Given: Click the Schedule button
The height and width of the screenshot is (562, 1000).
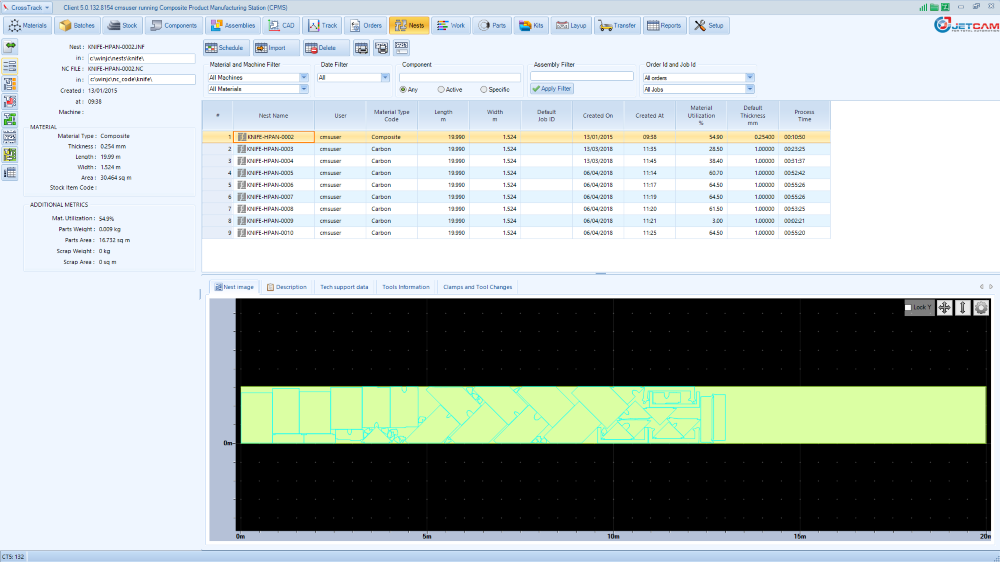Looking at the screenshot, I should (x=225, y=47).
